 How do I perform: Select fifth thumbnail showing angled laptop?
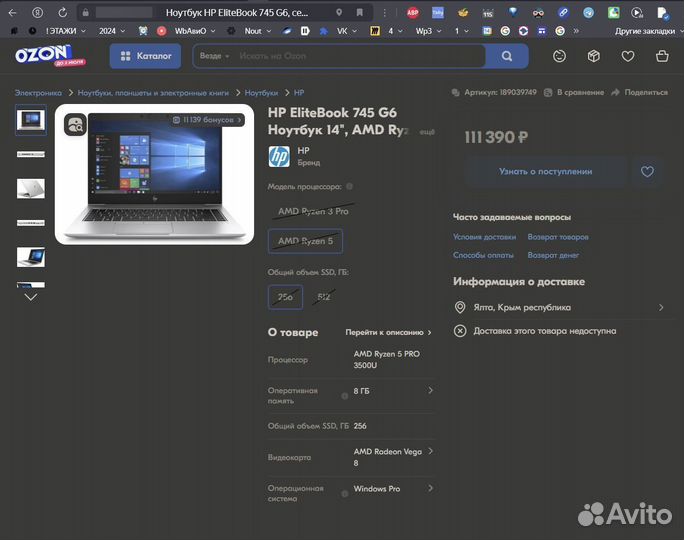point(31,257)
